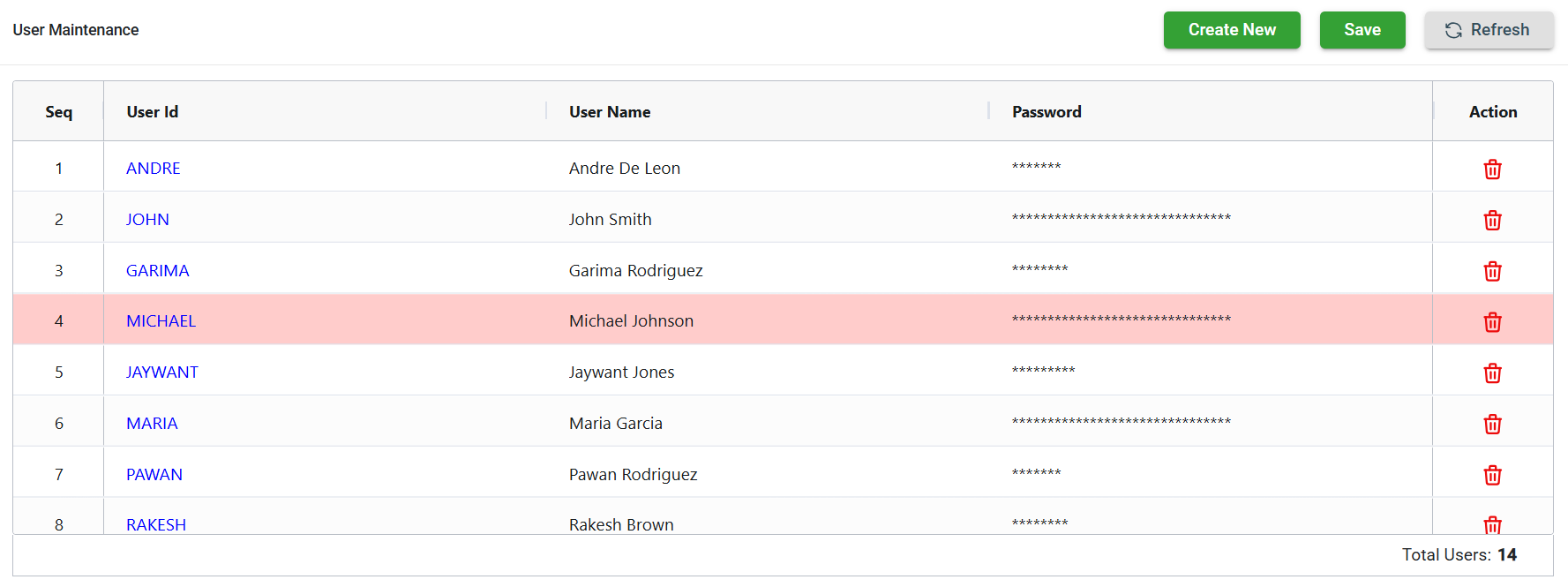1568x587 pixels.
Task: Click the Garima Rodriguez name cell
Action: (635, 271)
